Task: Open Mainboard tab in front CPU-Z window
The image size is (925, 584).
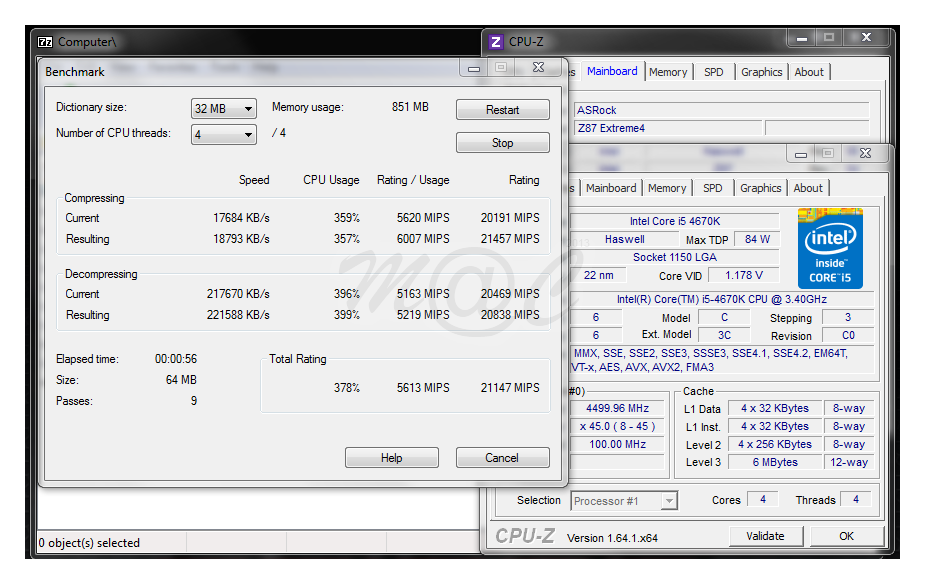Action: 611,188
